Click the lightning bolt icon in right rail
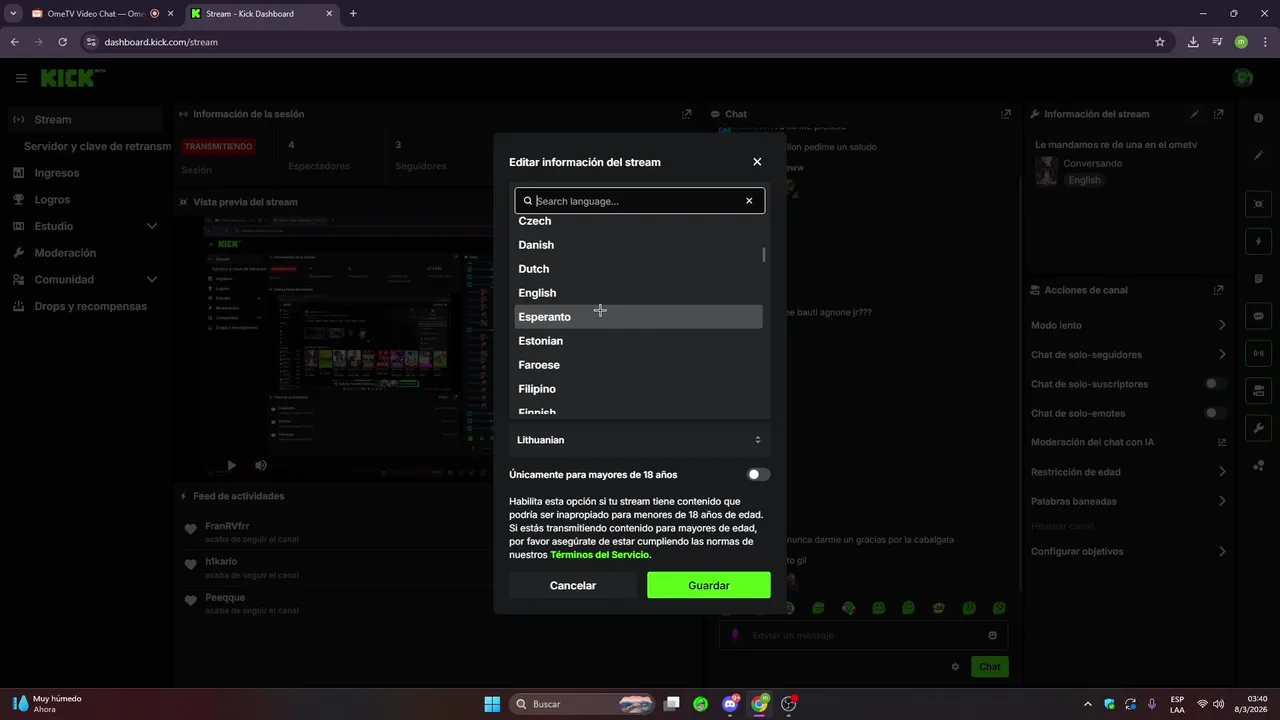The height and width of the screenshot is (720, 1280). [x=1258, y=242]
